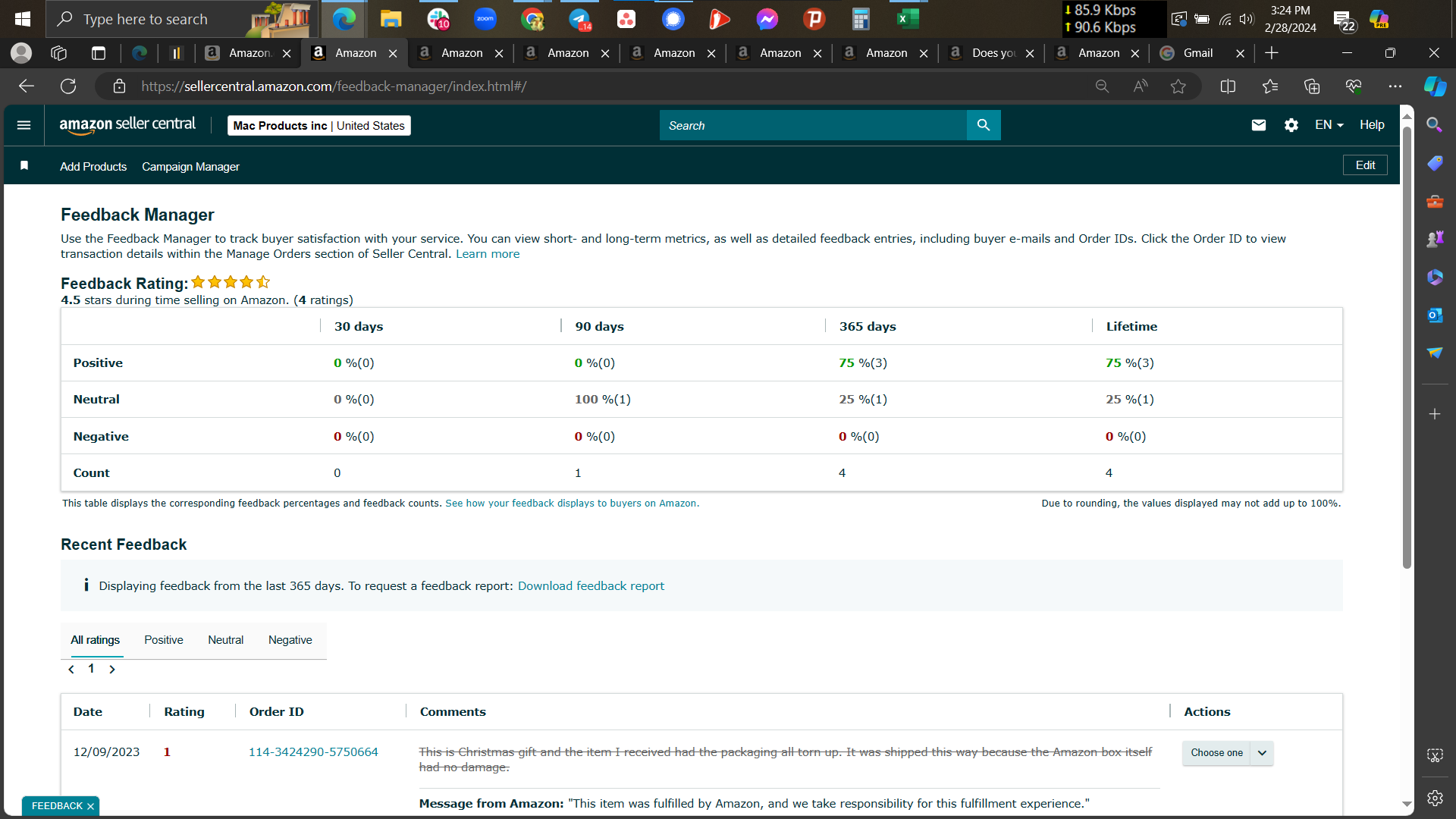Open a new browser tab with the plus
The height and width of the screenshot is (819, 1456).
point(1272,53)
